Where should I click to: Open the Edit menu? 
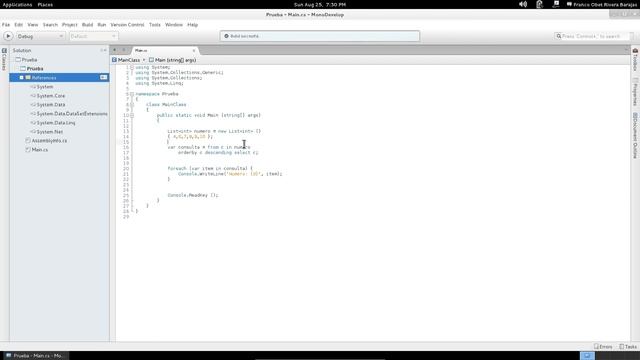[19, 25]
